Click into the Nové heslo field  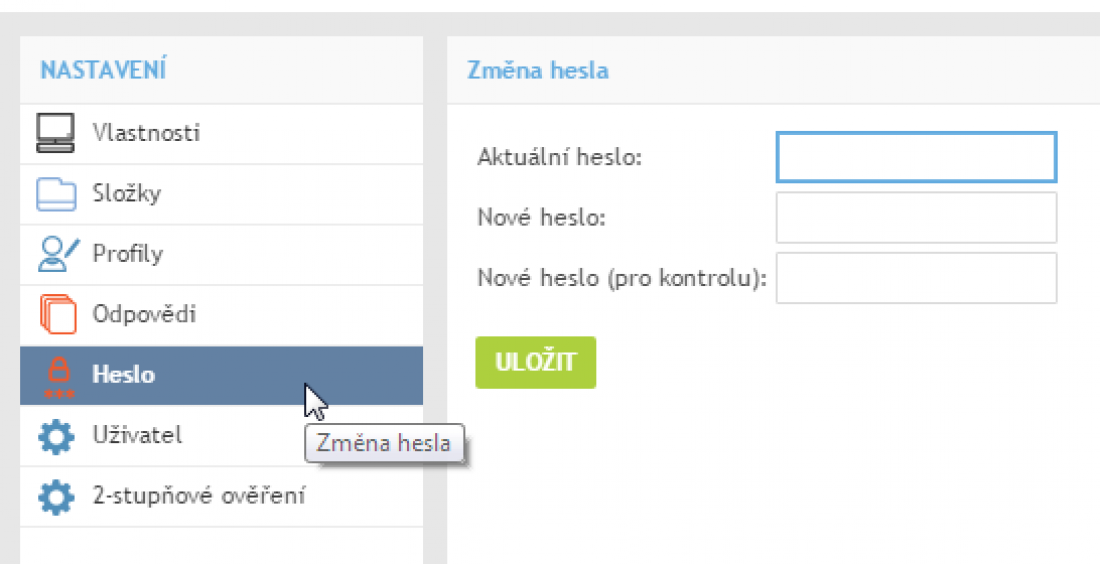coord(915,217)
